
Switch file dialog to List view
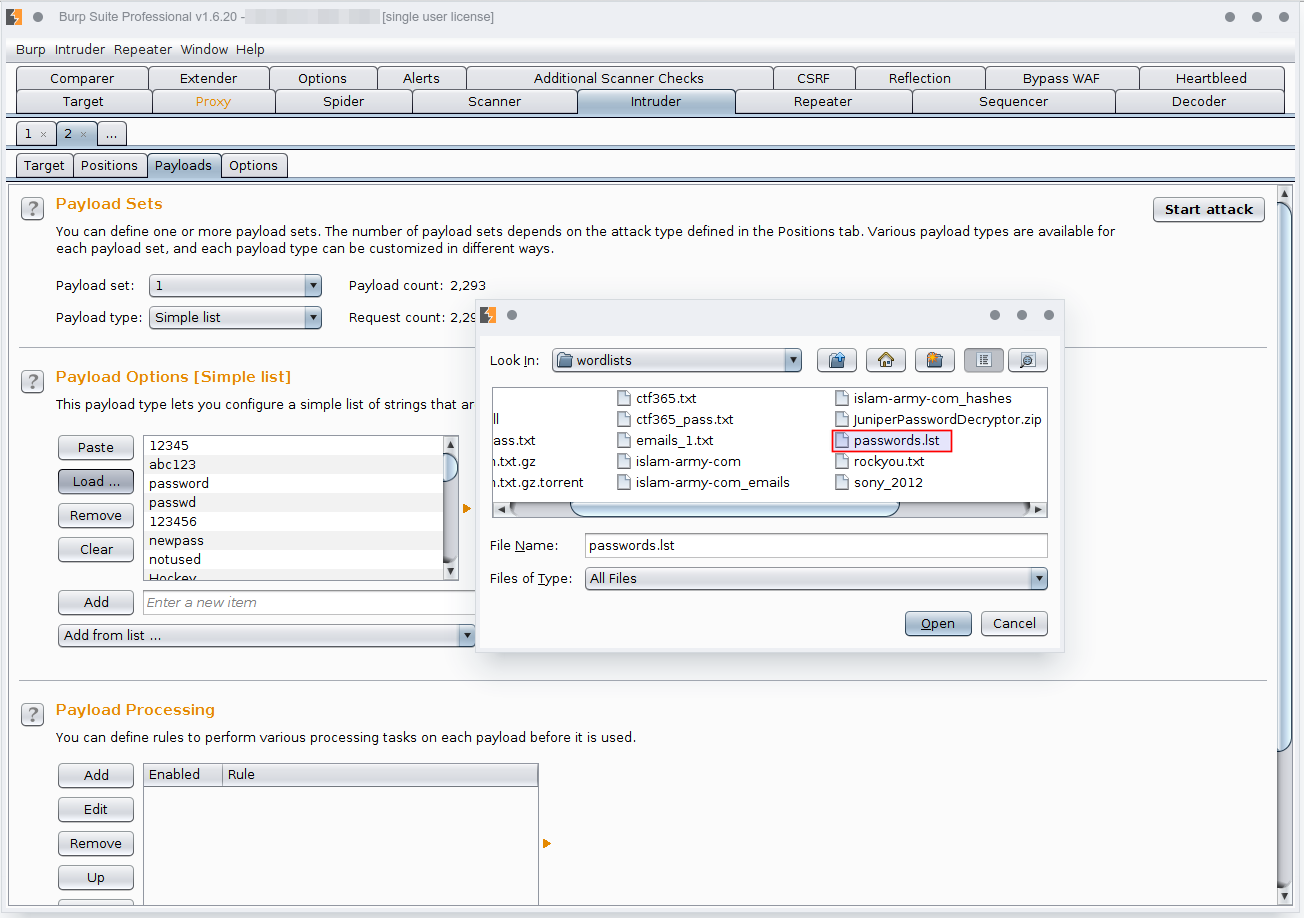click(983, 360)
